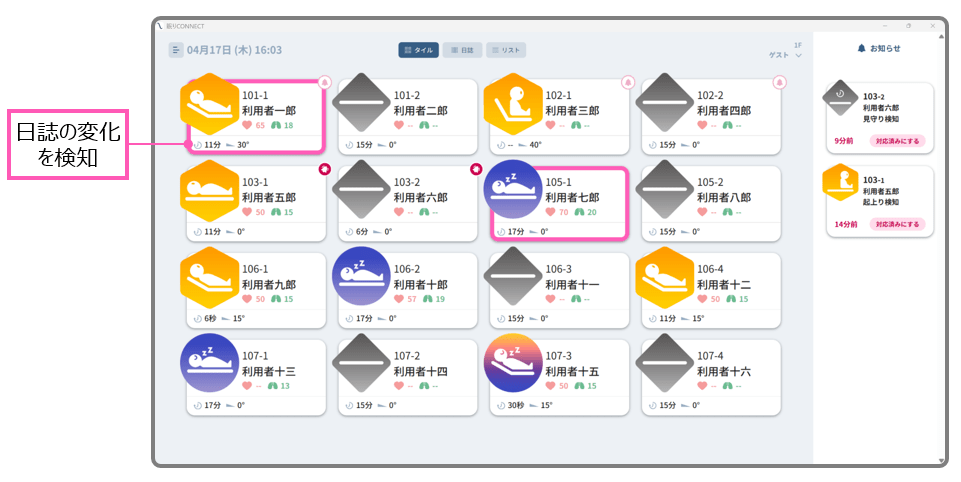Click the bell badge on tile 102-2

coord(780,82)
